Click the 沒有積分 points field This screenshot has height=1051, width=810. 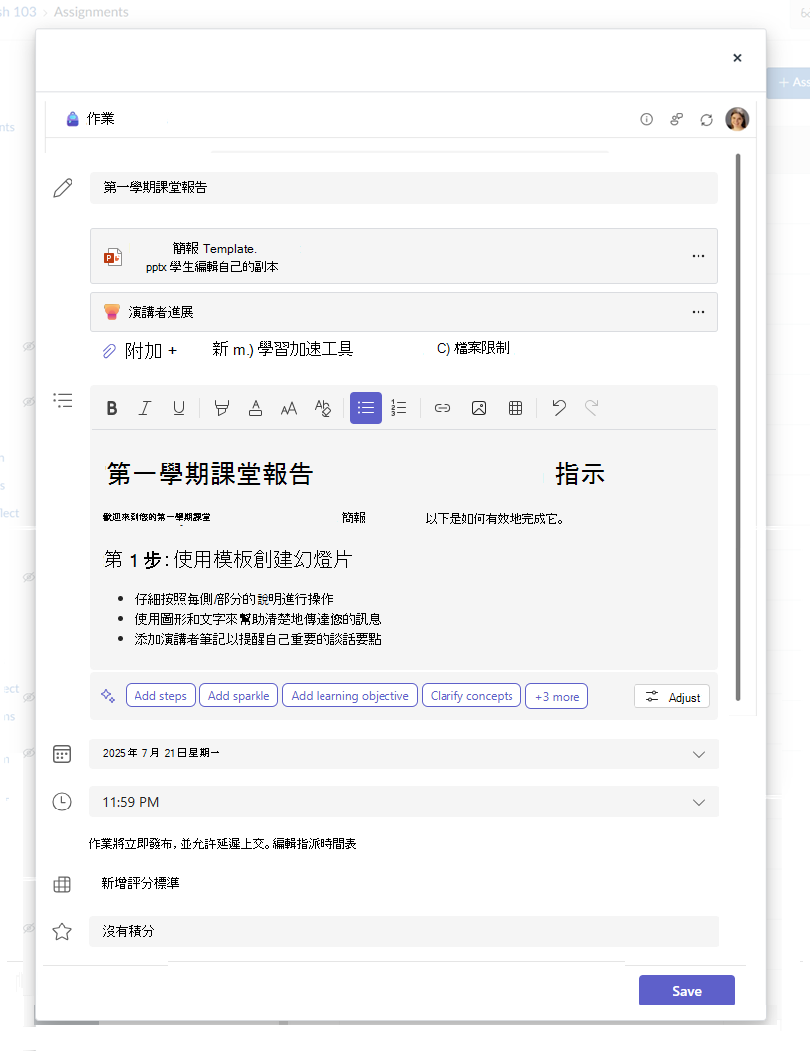404,932
